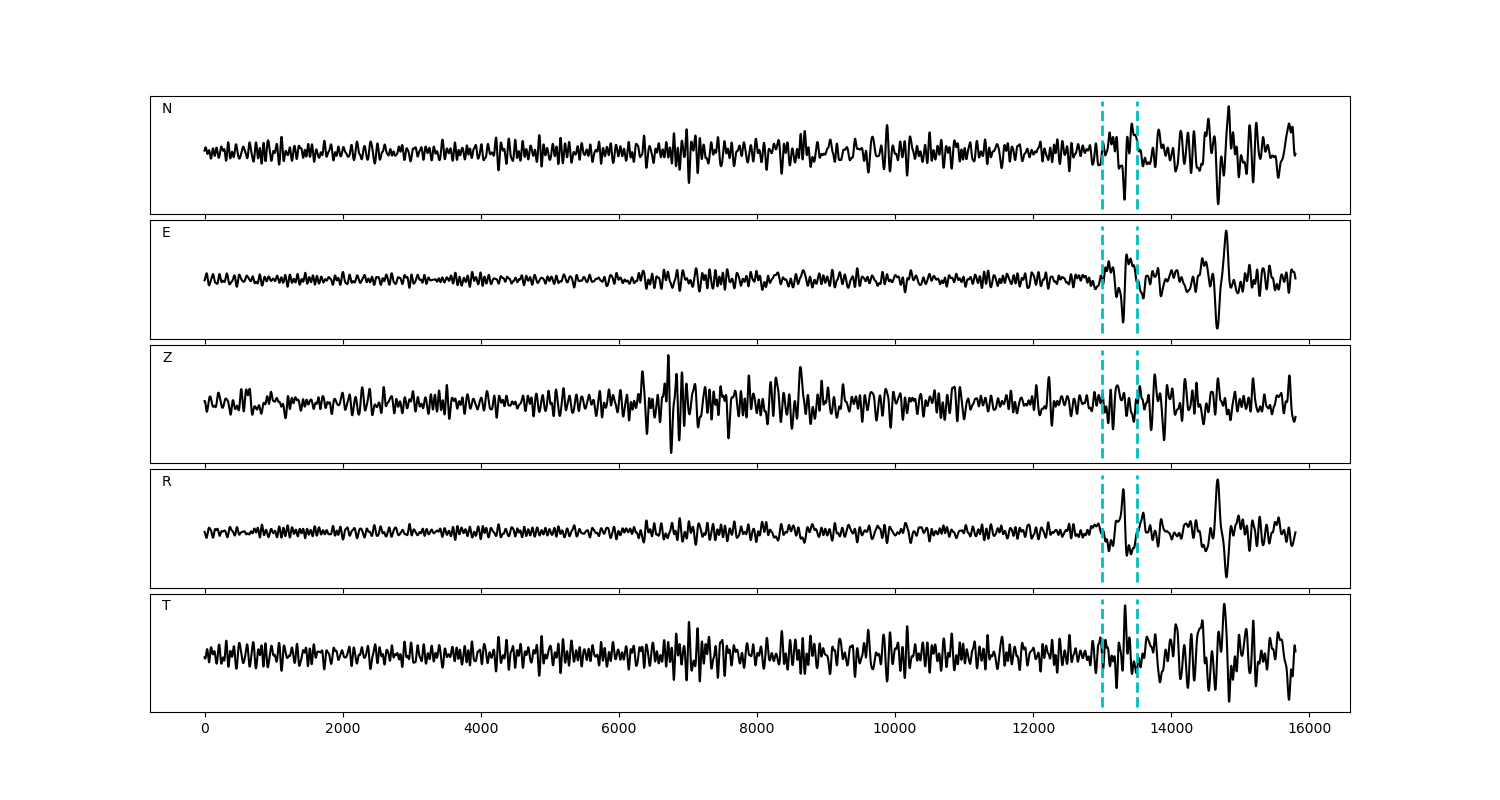
Task: Click the tallest spike in the Z waveform
Action: pos(668,356)
